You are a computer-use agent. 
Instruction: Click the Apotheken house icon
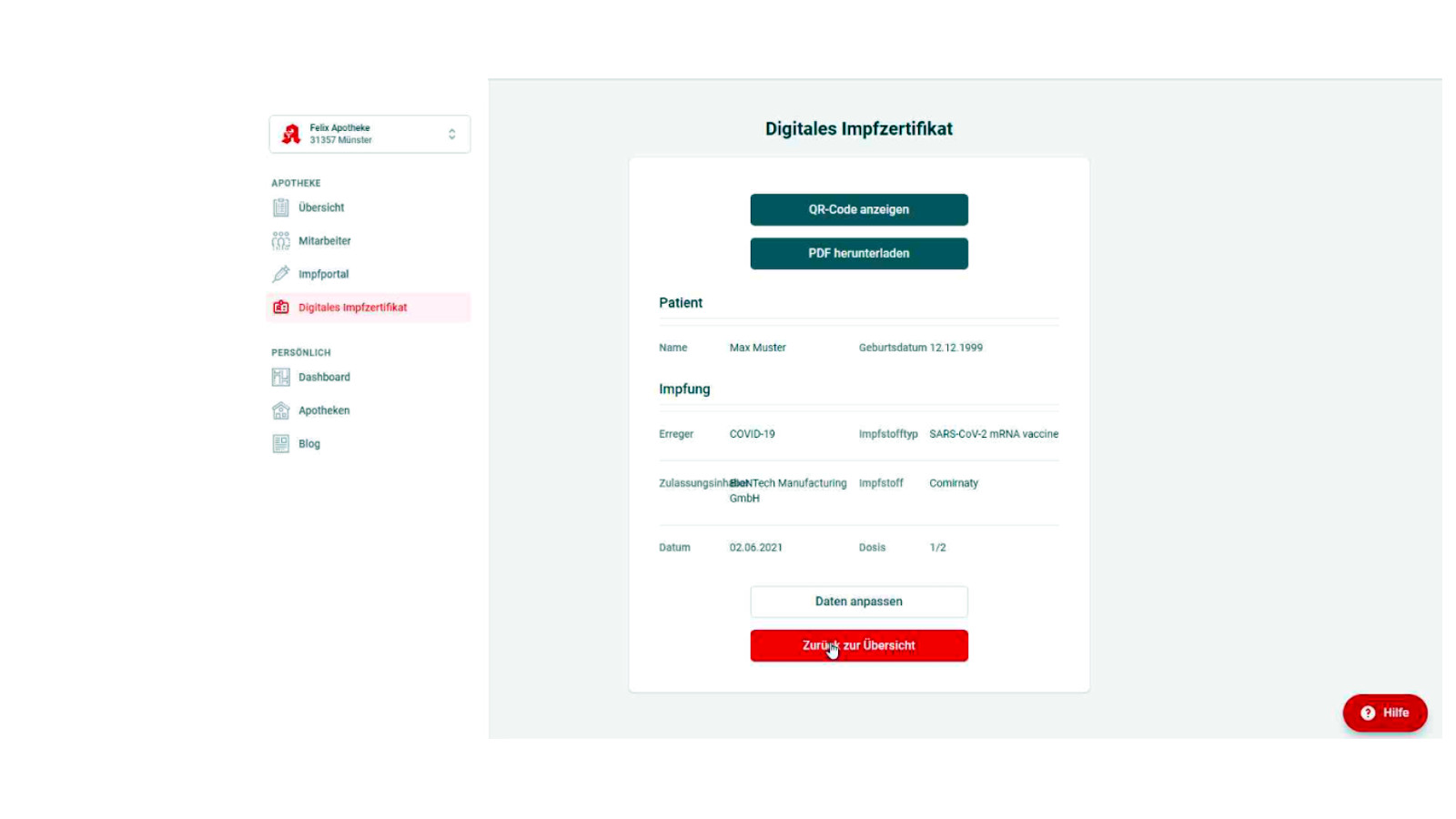[x=280, y=410]
